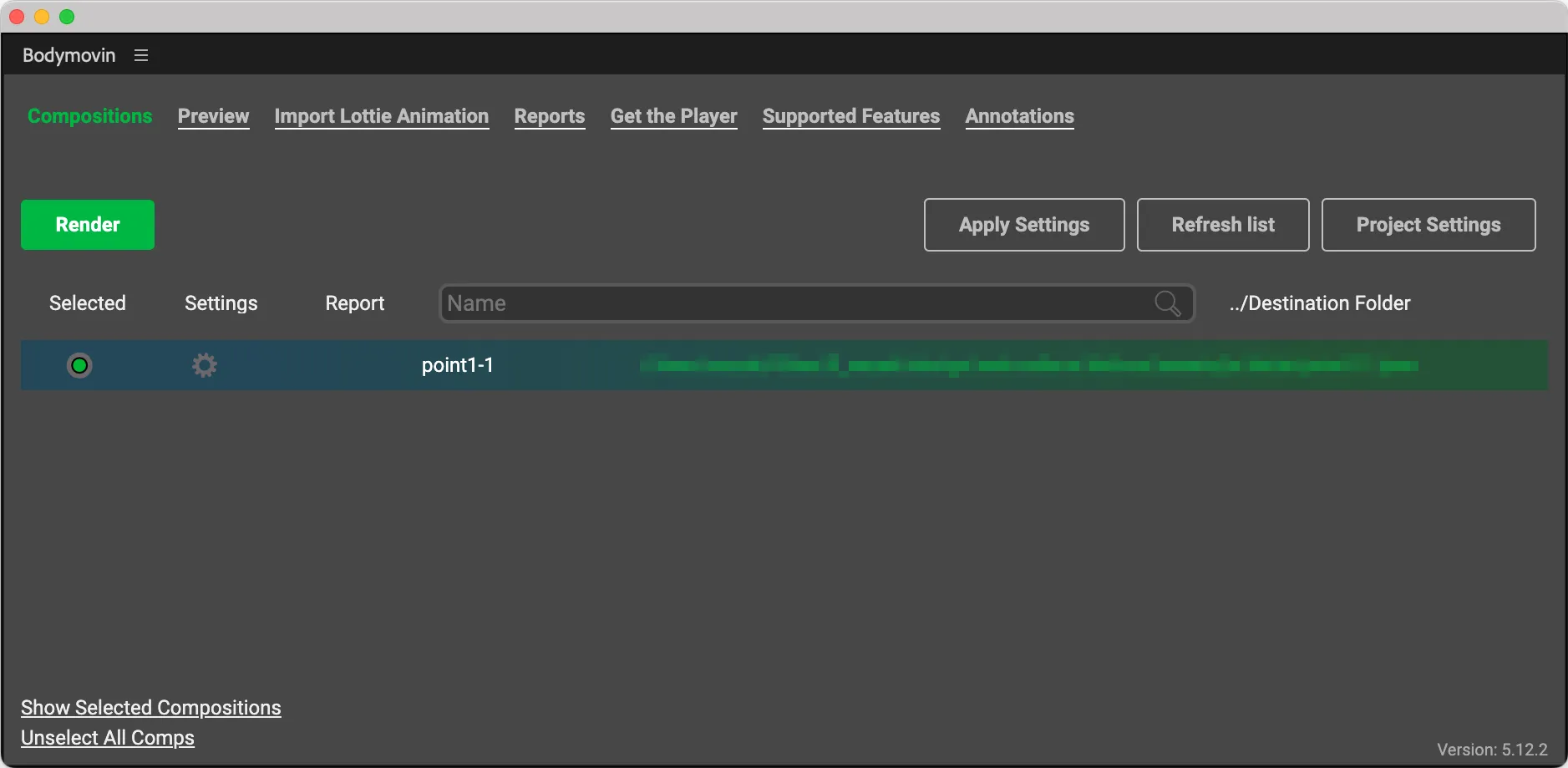Click the search magnifier icon in Name field
1568x768 pixels.
1167,303
